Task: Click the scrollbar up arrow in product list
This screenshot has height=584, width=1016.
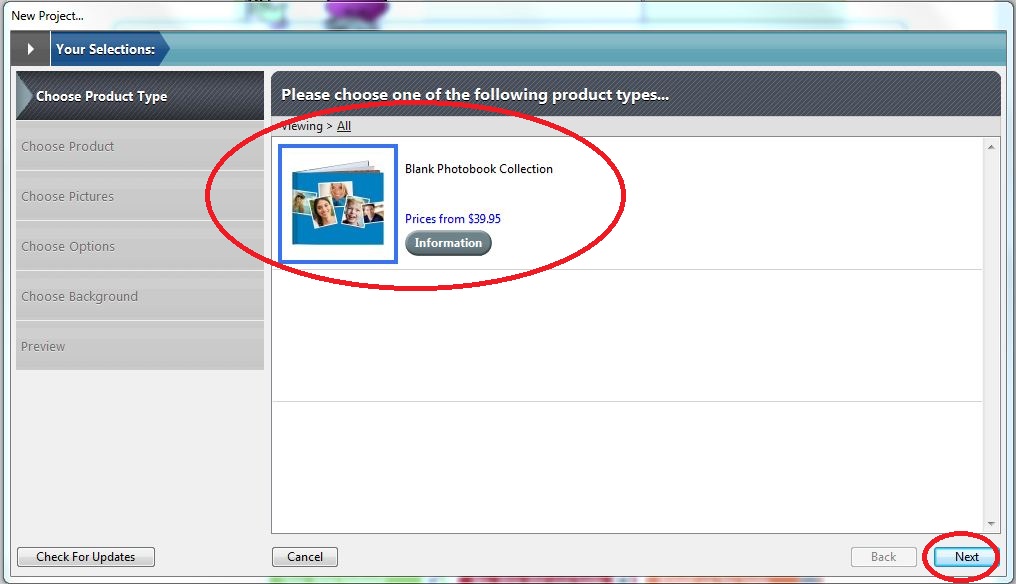Action: tap(991, 147)
